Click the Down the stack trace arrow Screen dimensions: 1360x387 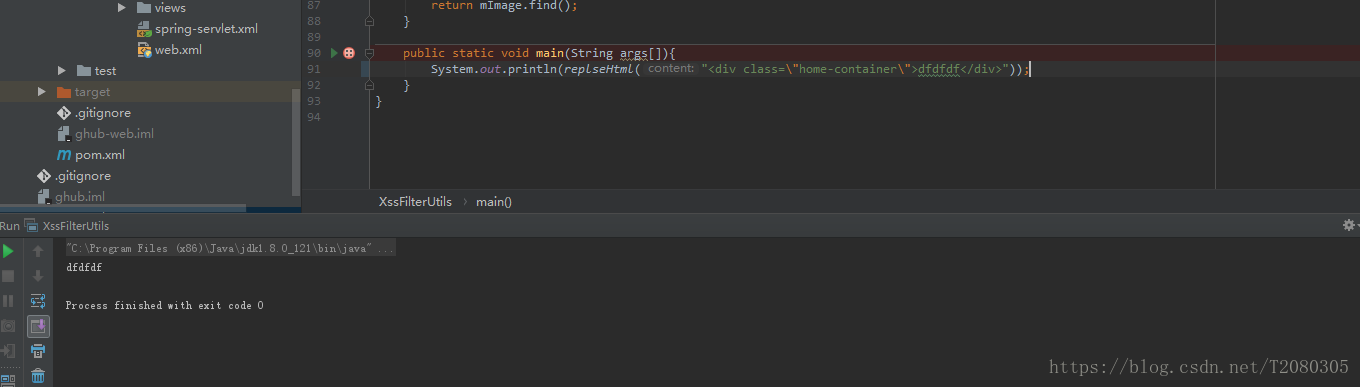[38, 275]
